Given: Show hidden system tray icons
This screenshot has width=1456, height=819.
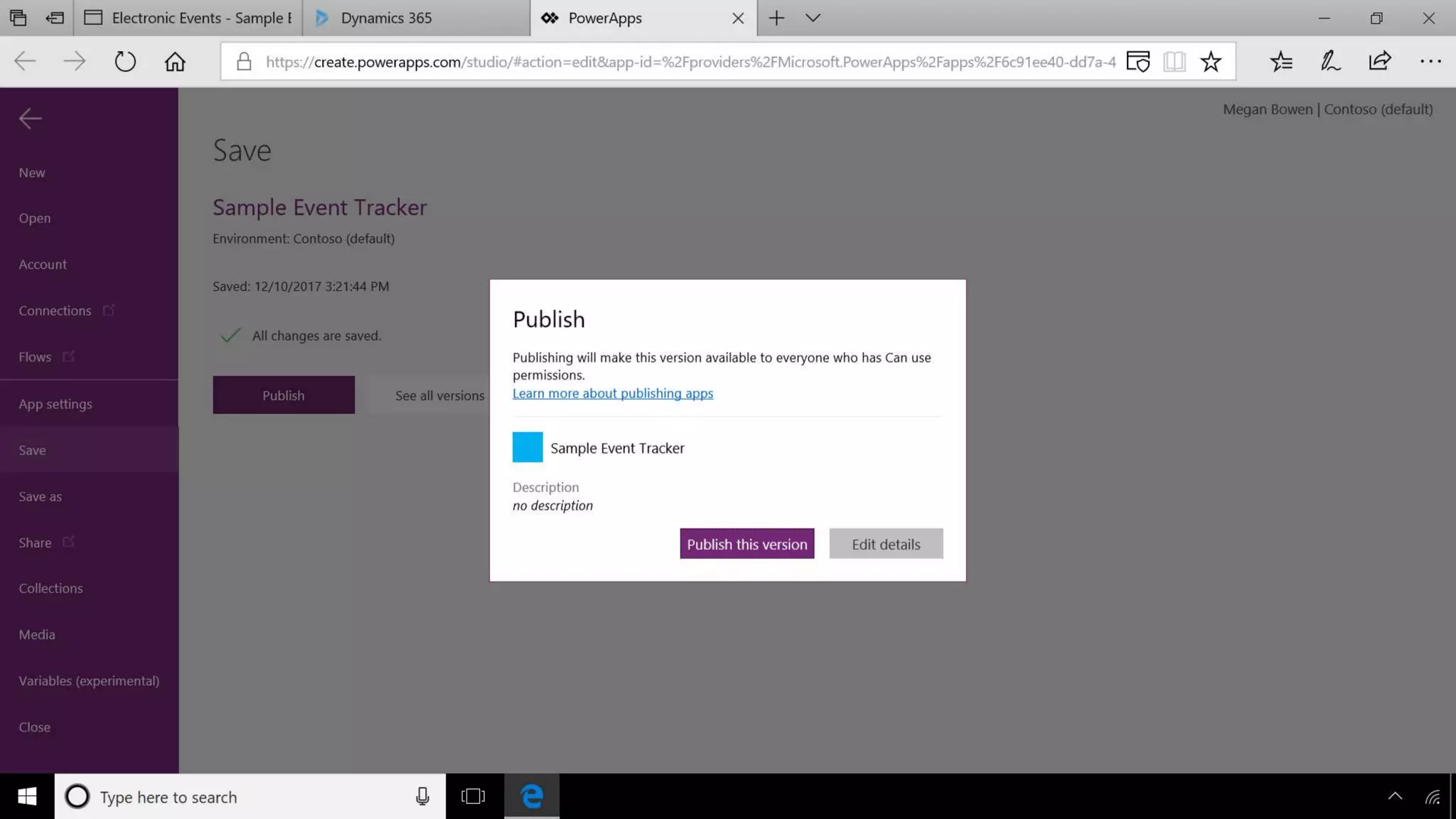Looking at the screenshot, I should tap(1395, 796).
